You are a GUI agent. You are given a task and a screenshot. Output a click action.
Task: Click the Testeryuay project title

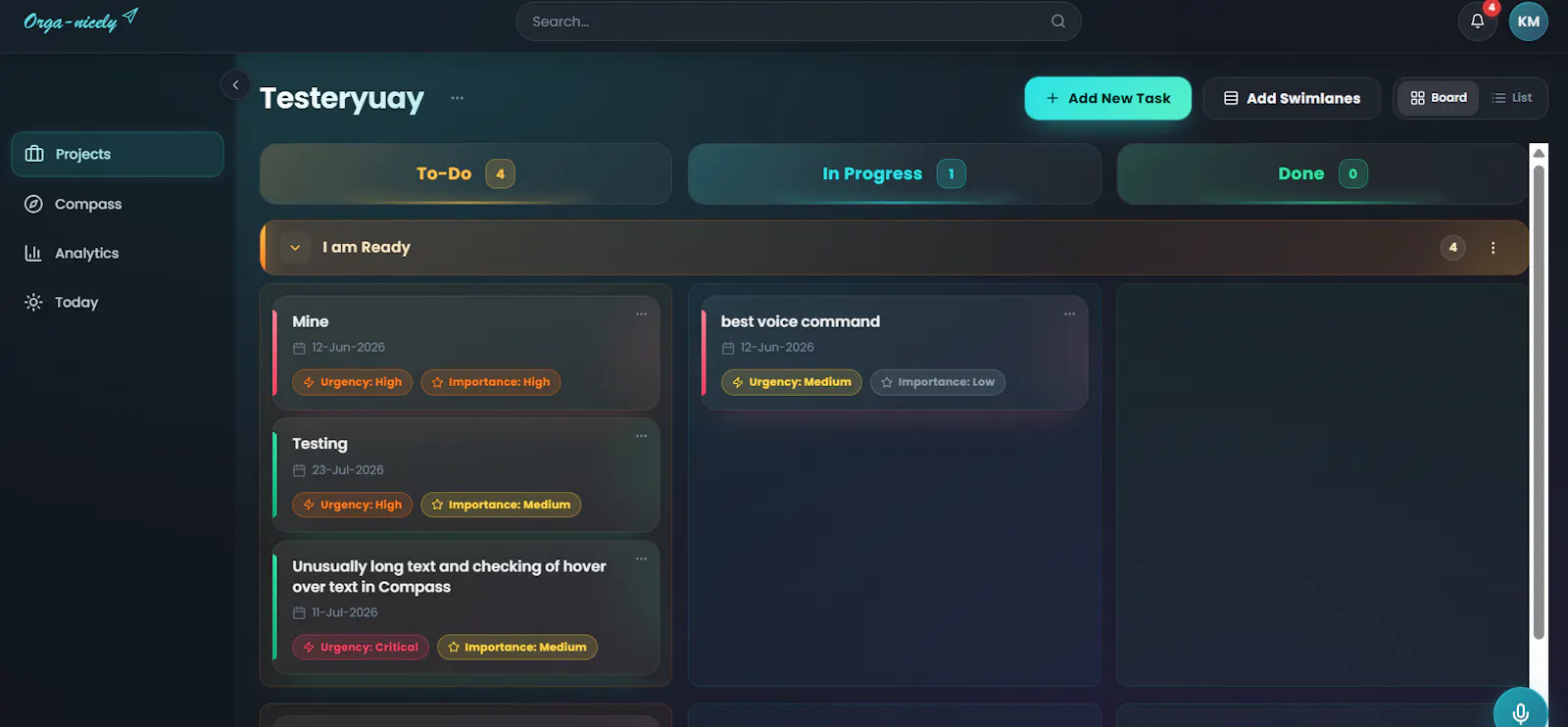342,98
